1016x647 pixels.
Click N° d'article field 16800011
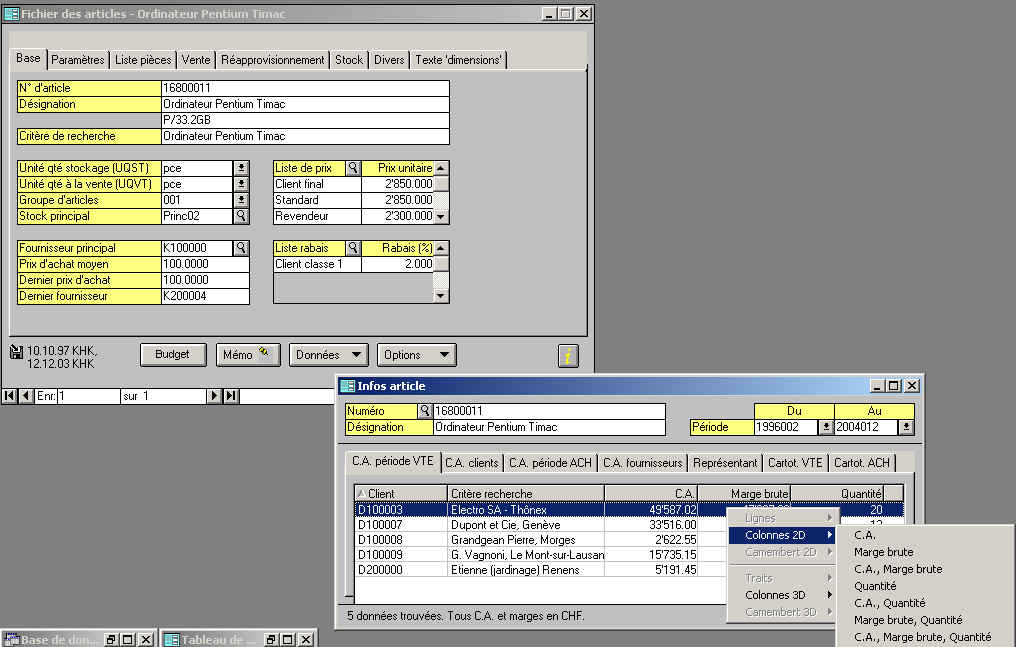(305, 88)
